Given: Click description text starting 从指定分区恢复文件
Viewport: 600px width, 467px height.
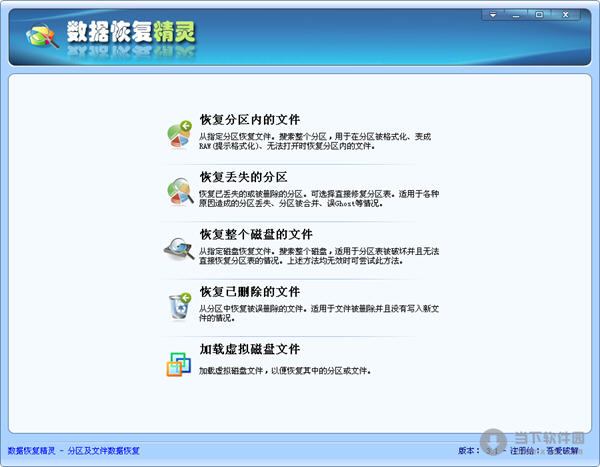Looking at the screenshot, I should click(x=315, y=141).
